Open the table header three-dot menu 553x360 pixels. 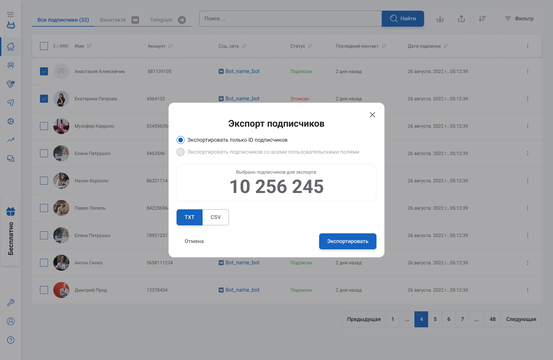528,46
